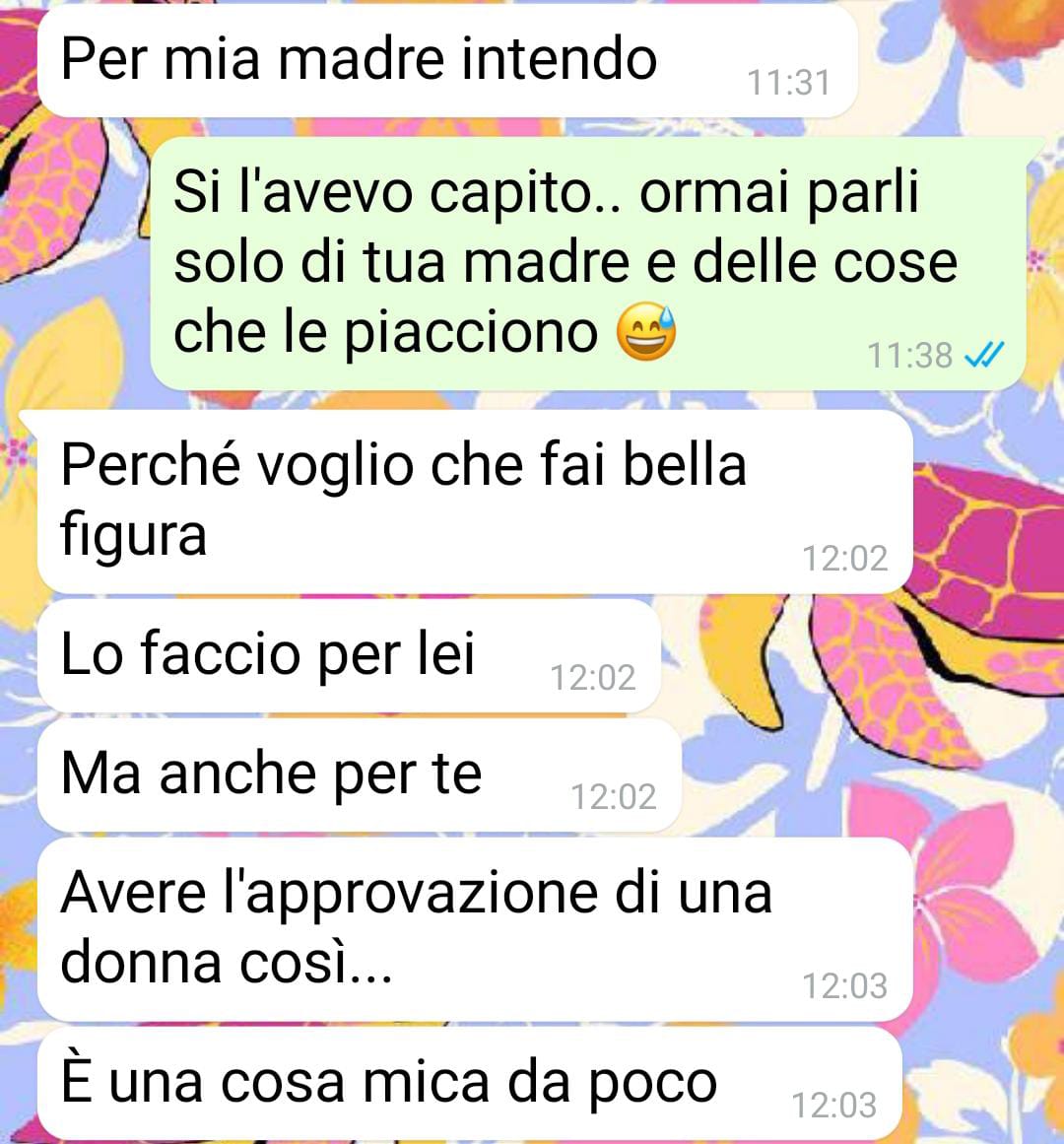The image size is (1064, 1144).
Task: Select the 'Perché voglio che fai bella figura' bubble
Action: point(475,502)
